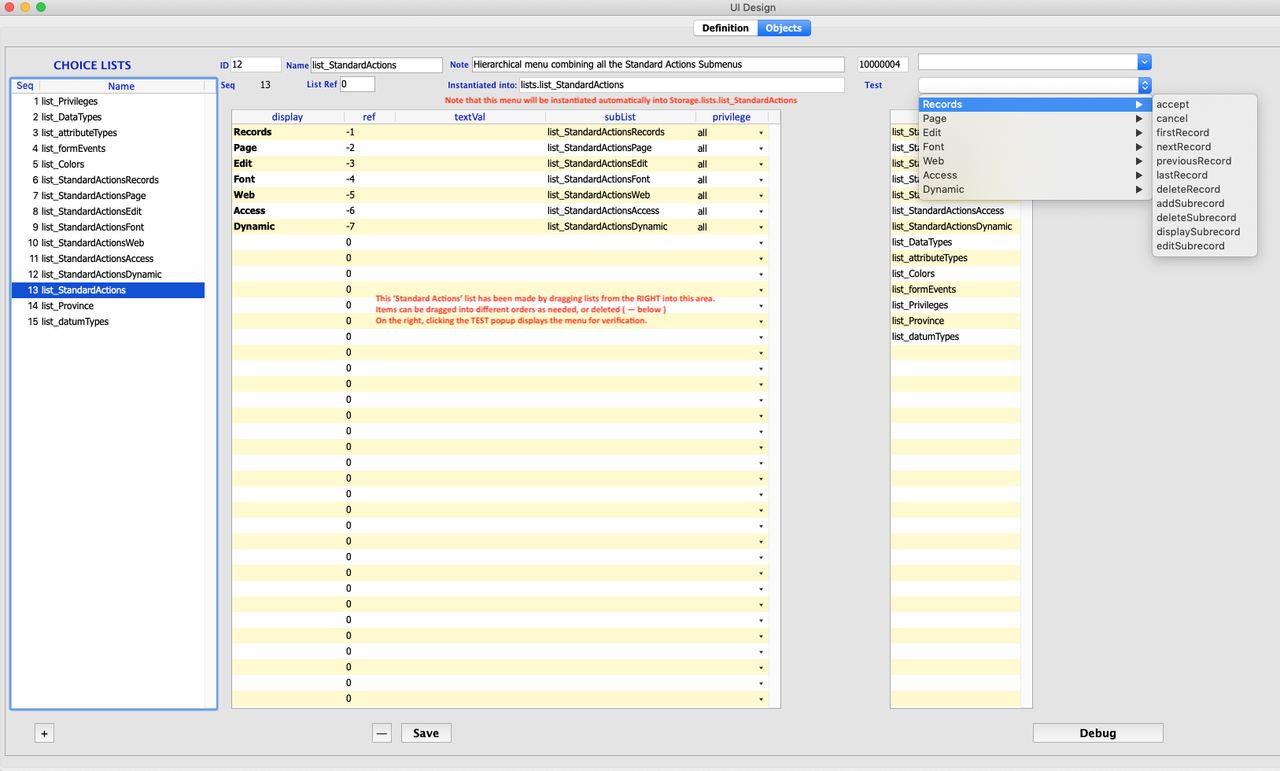Choose addSubrecord from the submenu

1190,203
